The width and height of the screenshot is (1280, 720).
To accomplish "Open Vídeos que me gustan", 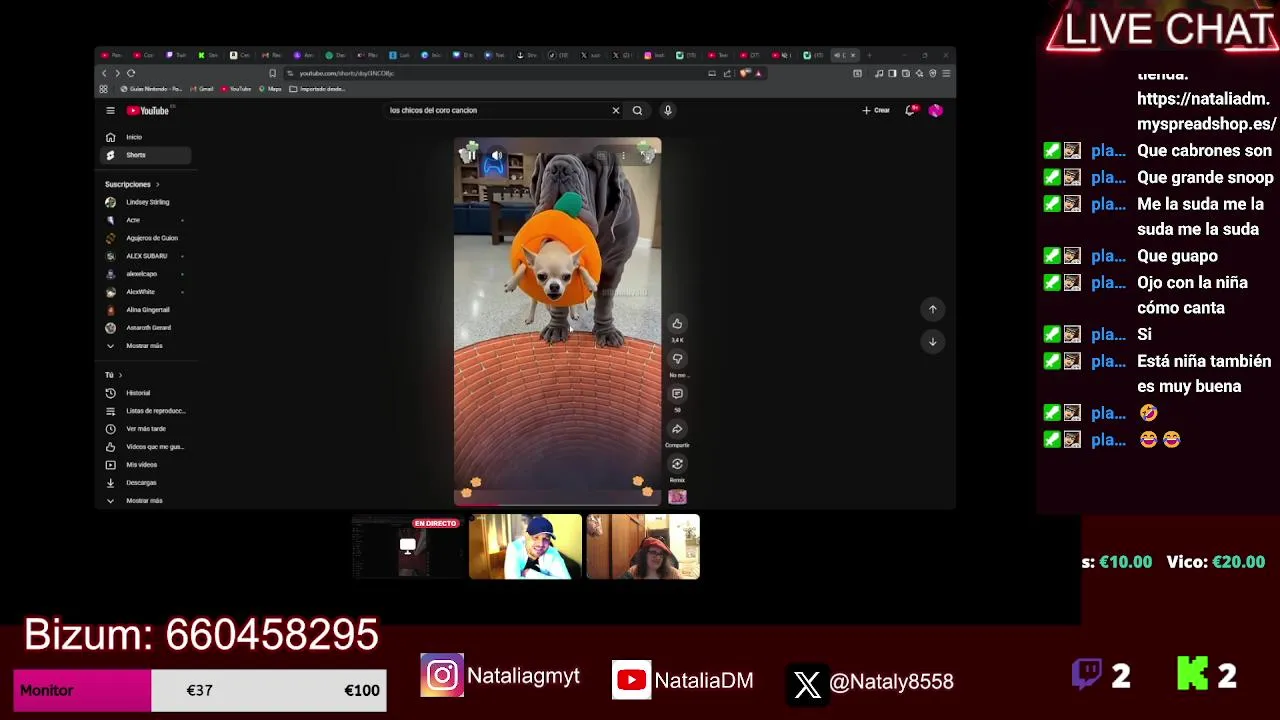I will tap(145, 447).
